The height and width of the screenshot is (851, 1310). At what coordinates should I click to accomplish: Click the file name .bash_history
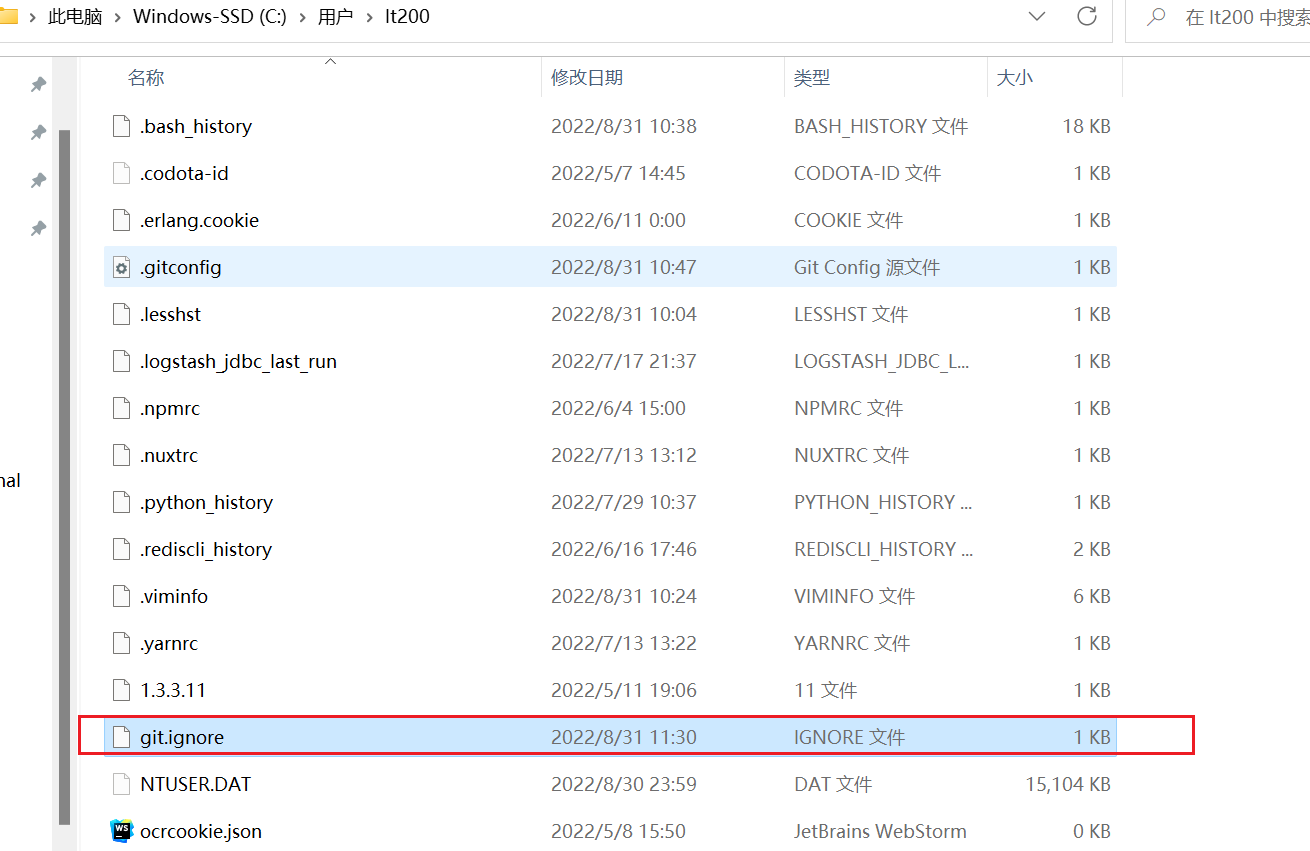(196, 127)
